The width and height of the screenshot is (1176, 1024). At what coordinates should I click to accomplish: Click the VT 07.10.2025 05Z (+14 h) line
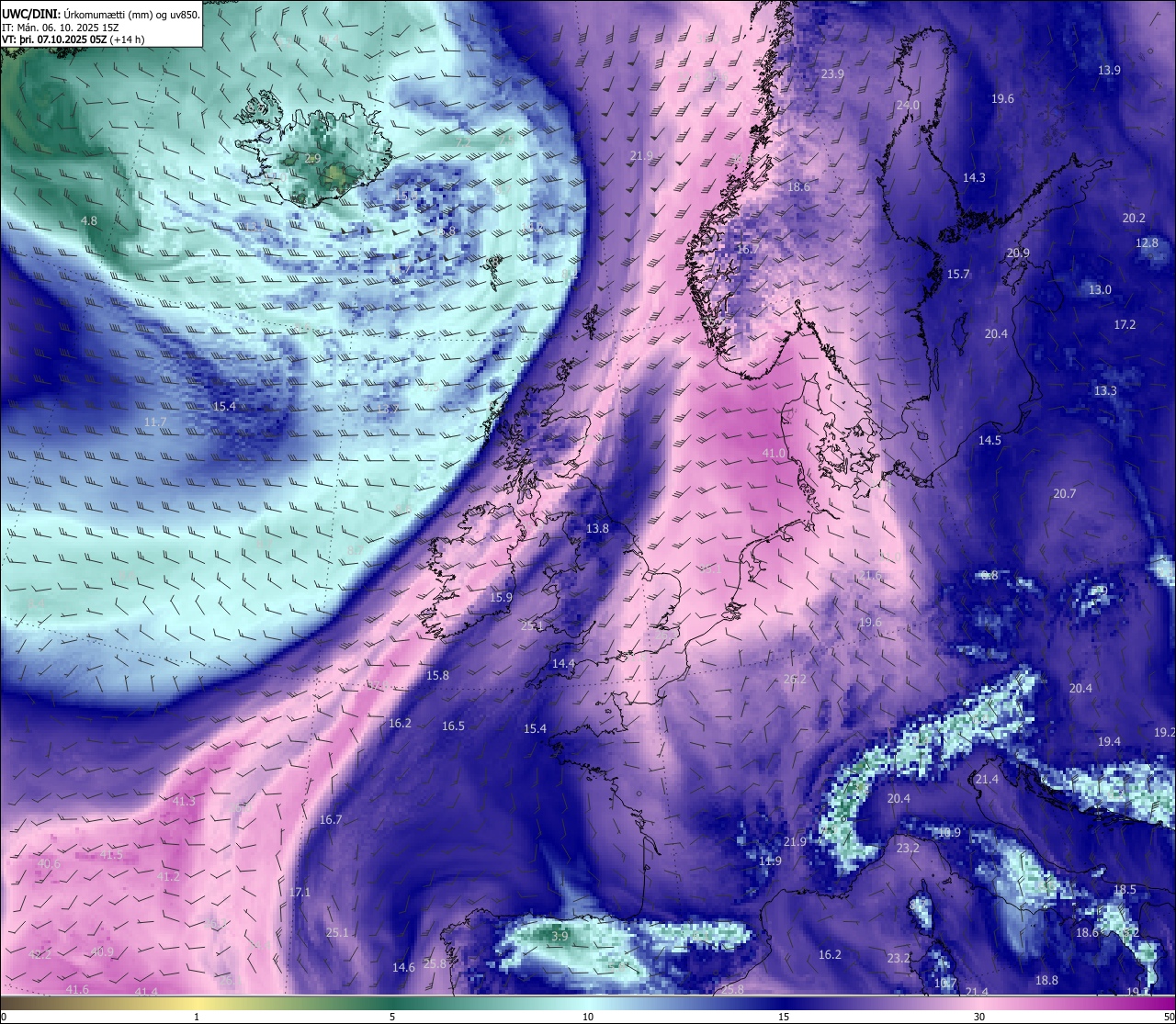tap(73, 39)
